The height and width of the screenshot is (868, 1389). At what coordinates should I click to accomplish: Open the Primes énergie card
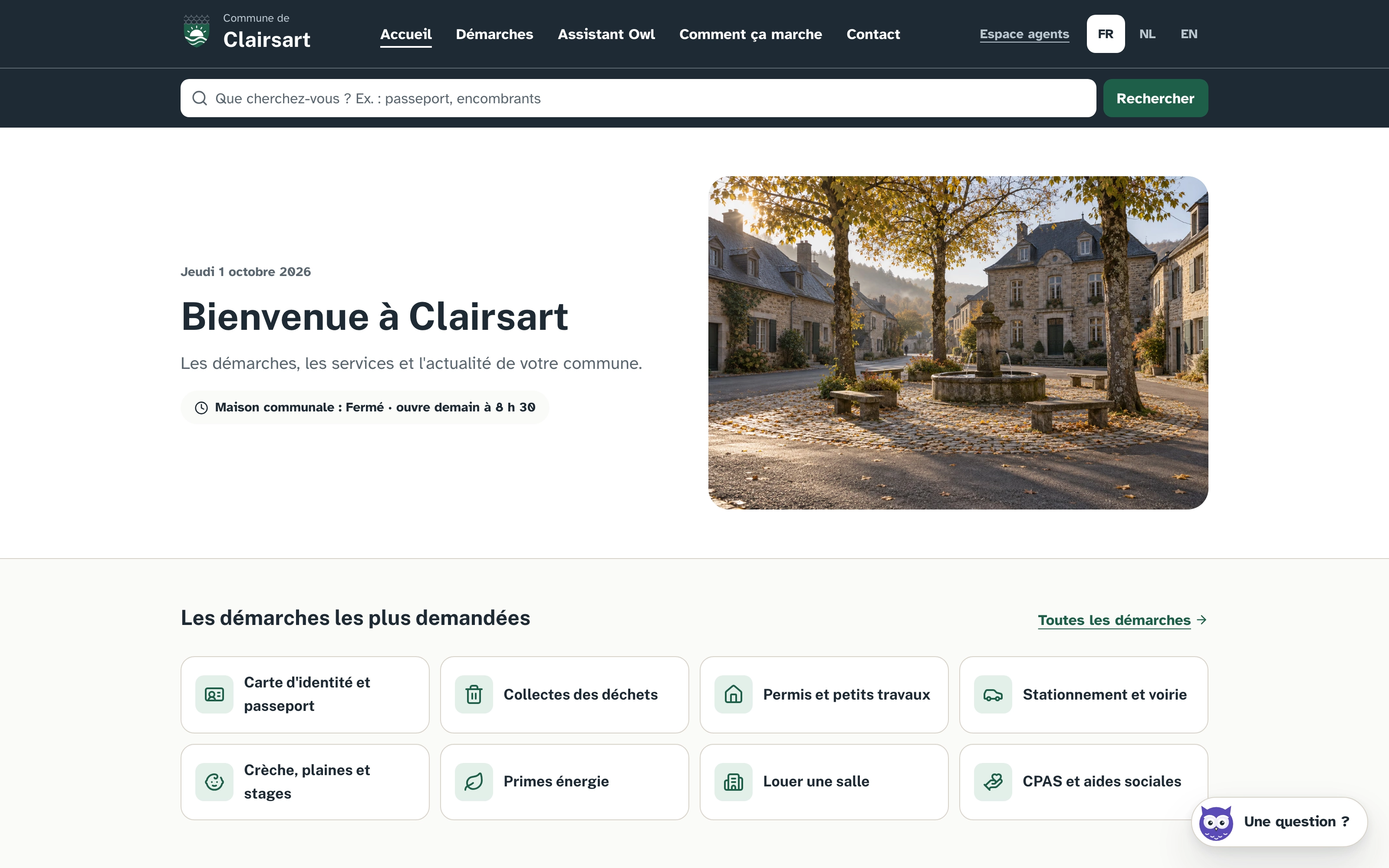[564, 782]
